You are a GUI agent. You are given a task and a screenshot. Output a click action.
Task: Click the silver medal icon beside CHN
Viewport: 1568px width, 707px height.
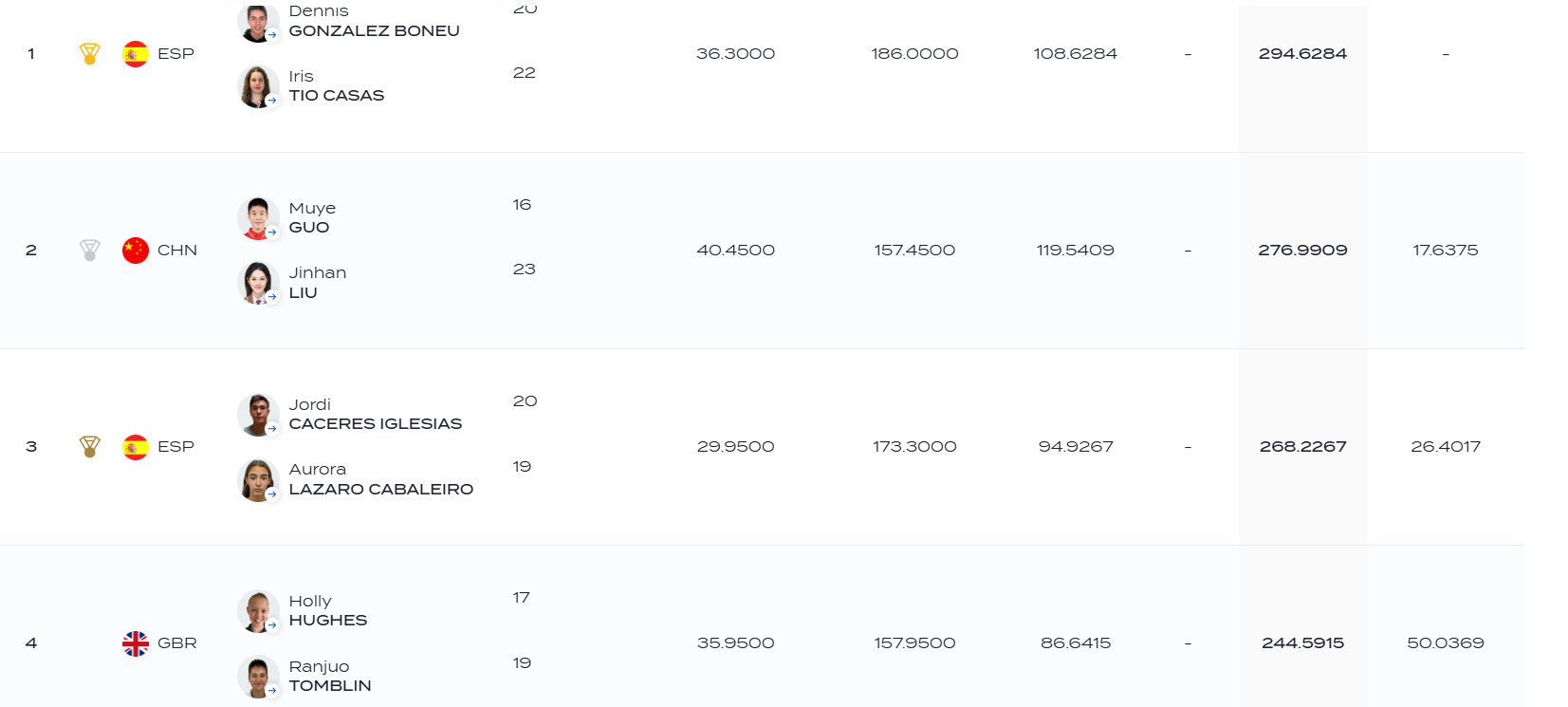(x=89, y=251)
